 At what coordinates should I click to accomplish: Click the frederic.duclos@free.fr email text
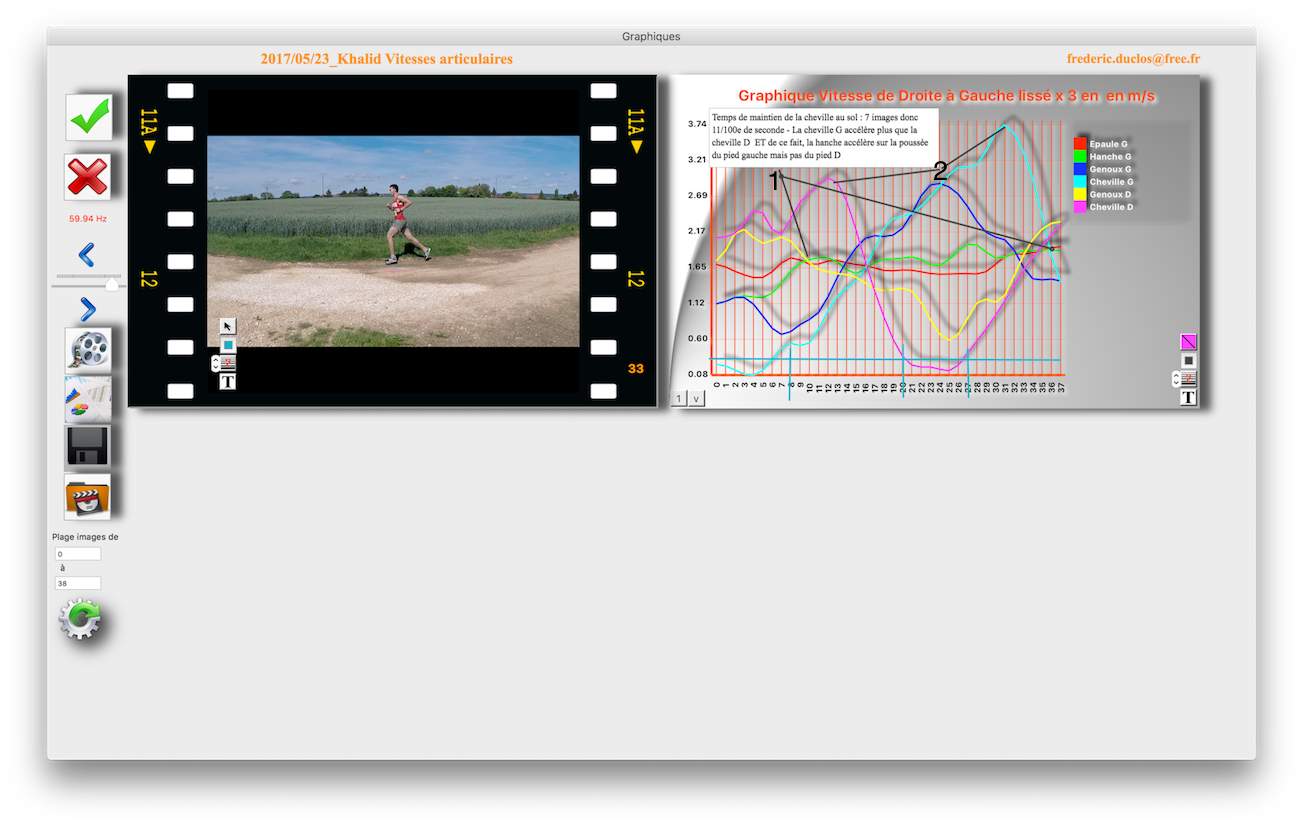1133,59
